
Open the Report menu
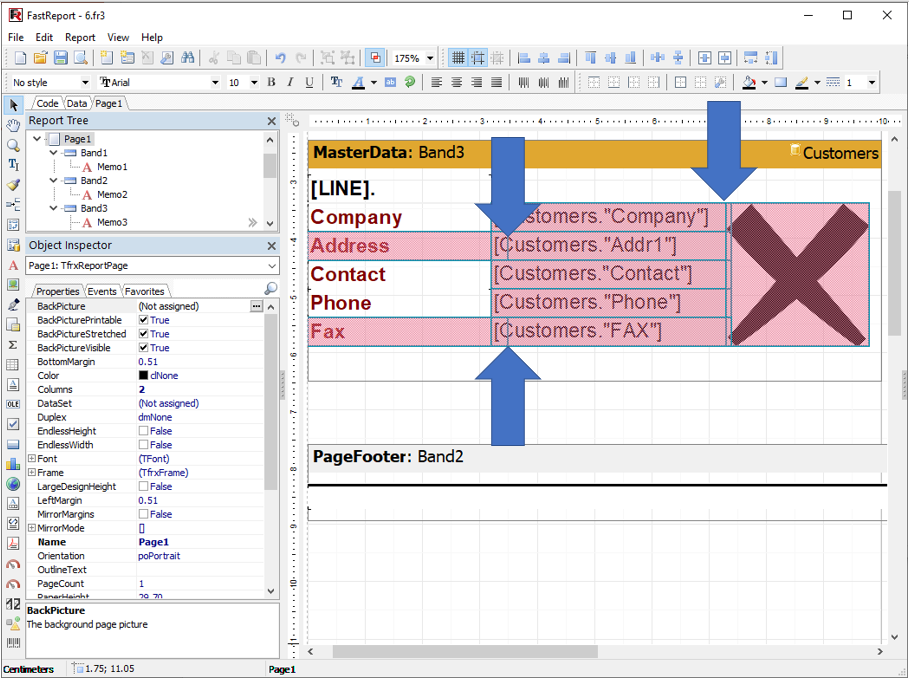click(80, 38)
